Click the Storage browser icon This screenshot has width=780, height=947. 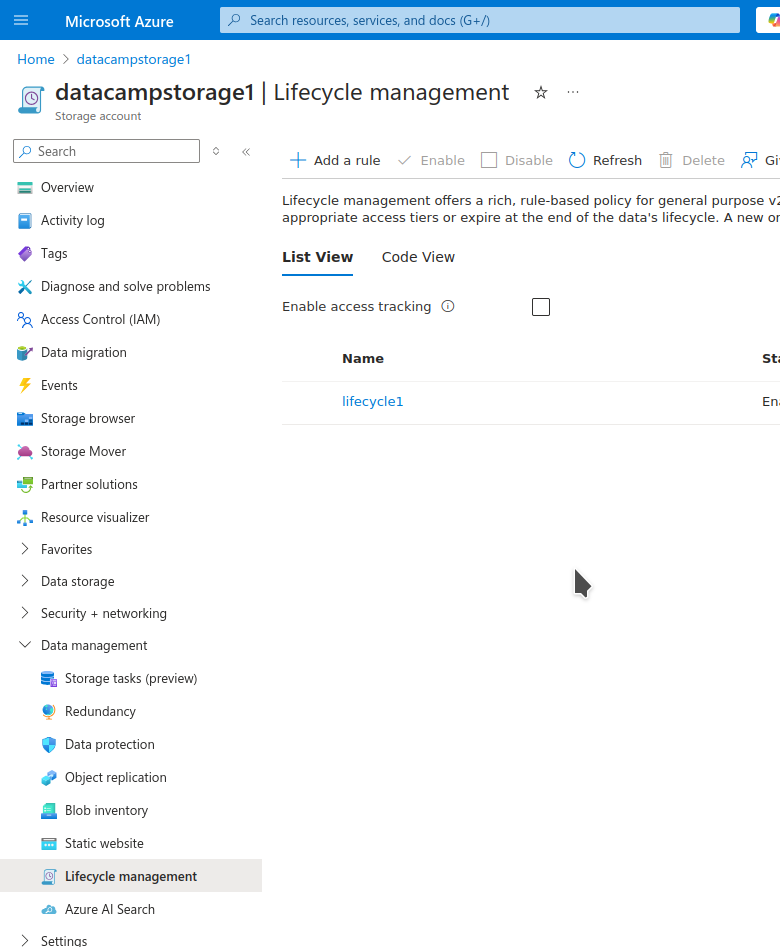[x=25, y=419]
